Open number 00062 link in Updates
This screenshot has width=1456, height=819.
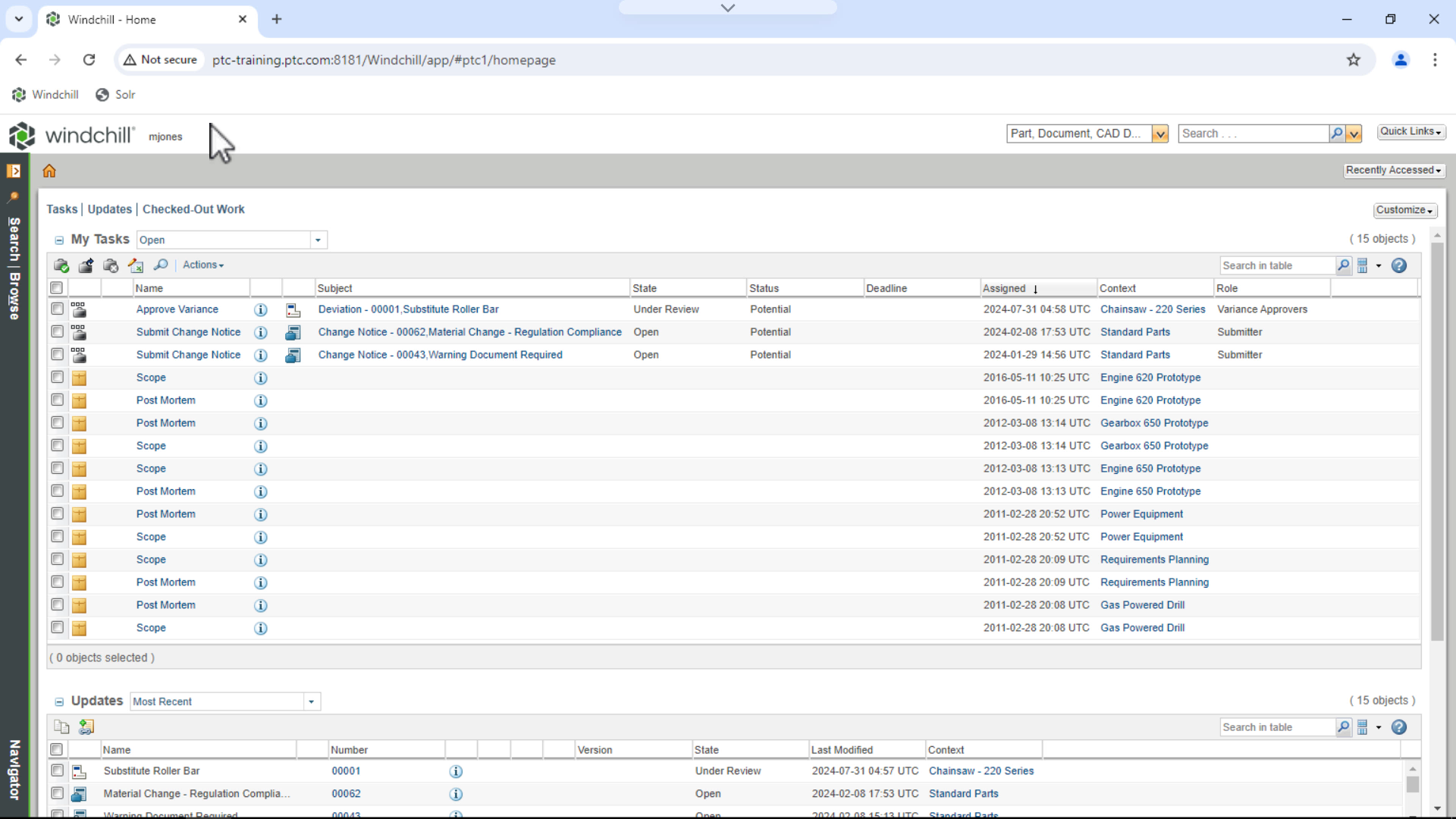tap(346, 794)
